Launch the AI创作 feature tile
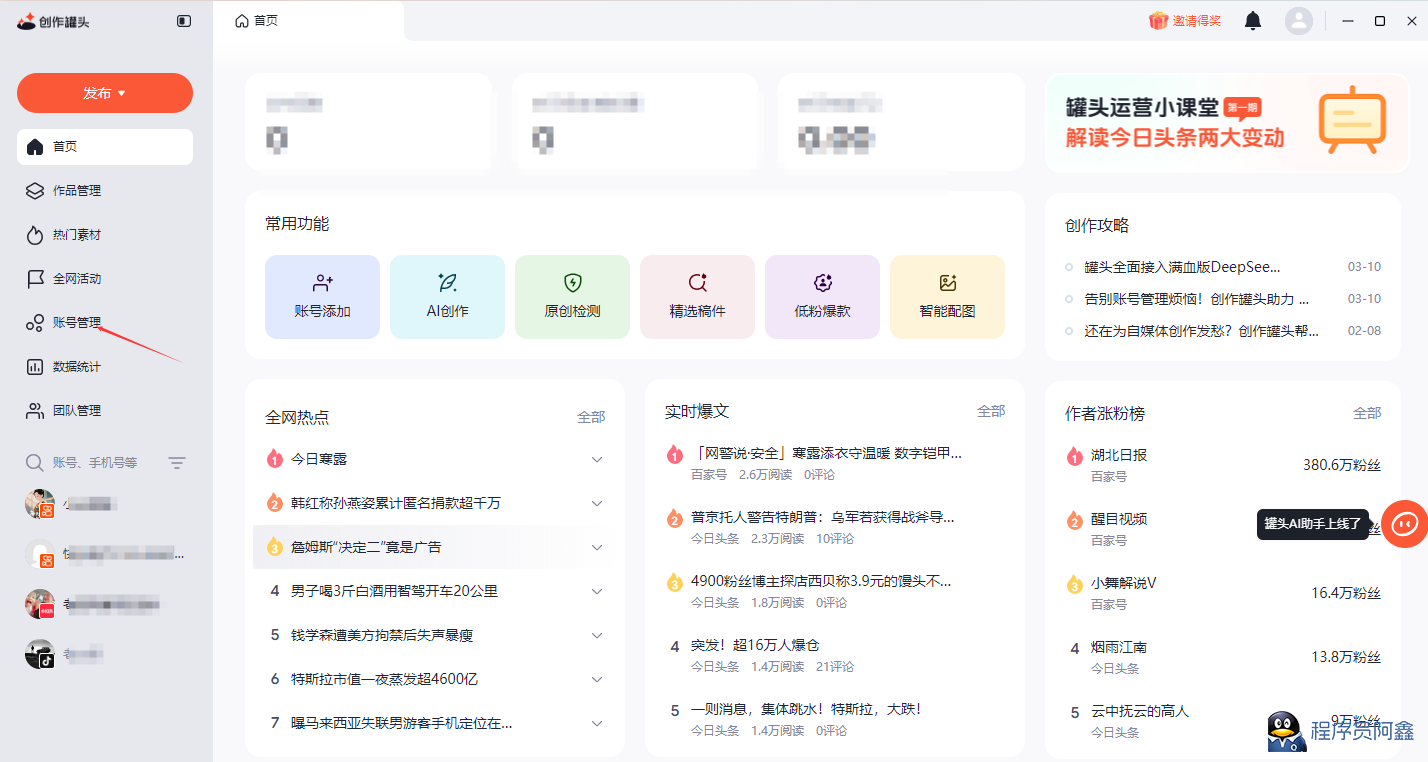The height and width of the screenshot is (762, 1428). tap(447, 296)
